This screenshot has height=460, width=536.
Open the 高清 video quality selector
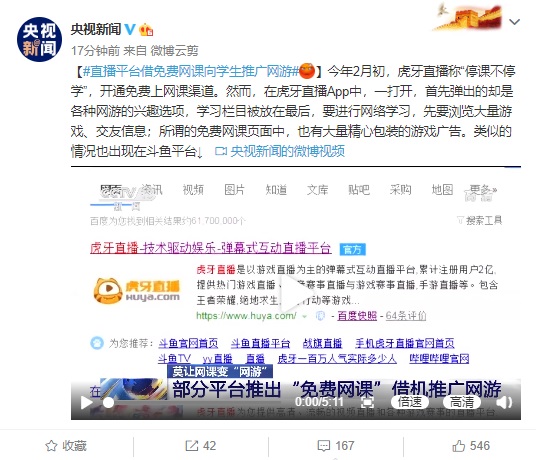pos(461,402)
